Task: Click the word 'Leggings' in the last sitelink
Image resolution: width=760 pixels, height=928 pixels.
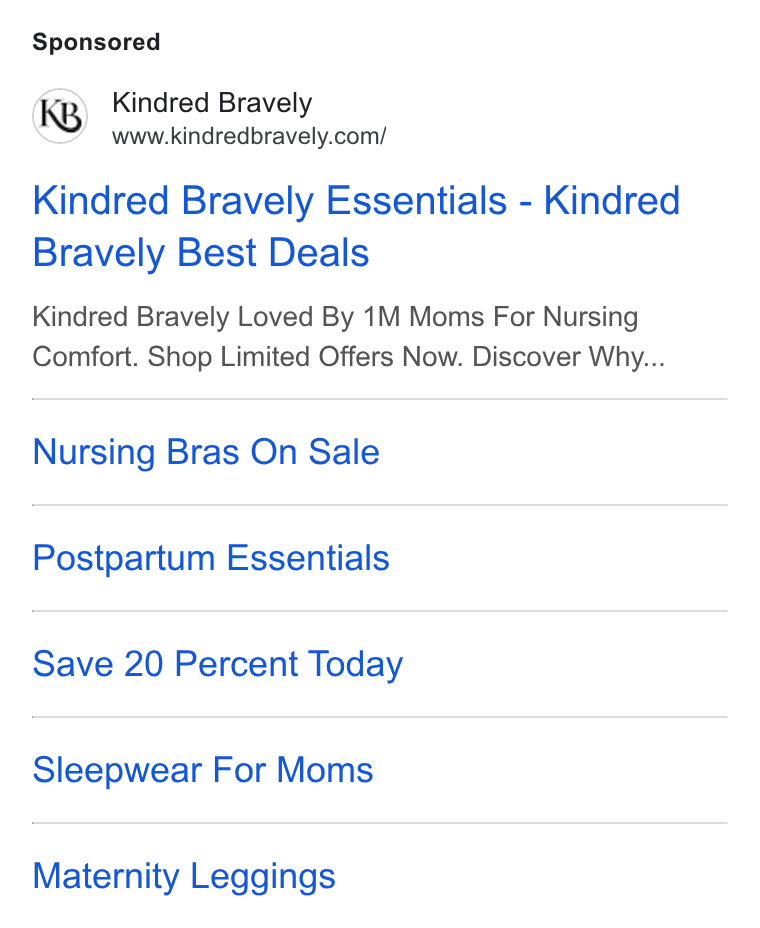Action: (263, 877)
